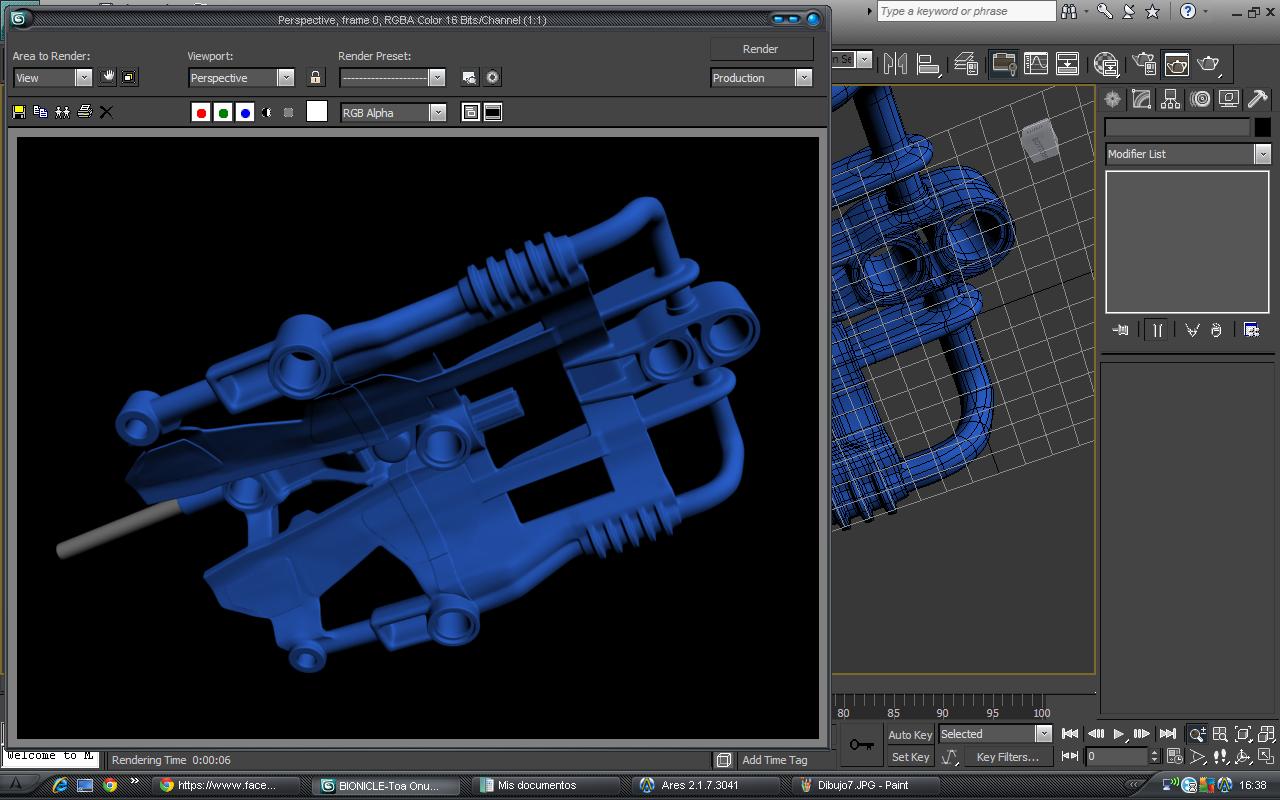Click the white background color swatch
Viewport: 1280px width, 800px height.
(x=317, y=112)
